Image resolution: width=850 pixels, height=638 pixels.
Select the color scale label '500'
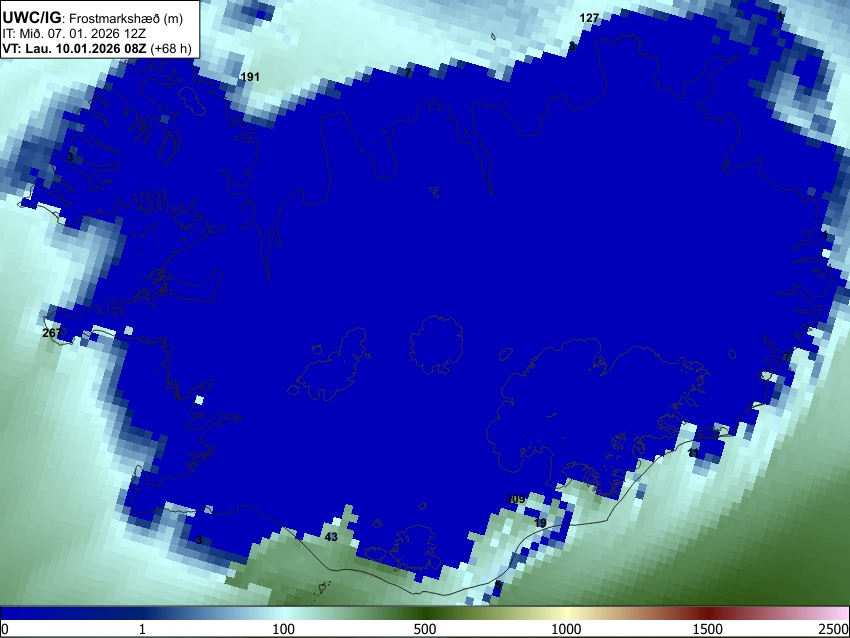(425, 629)
